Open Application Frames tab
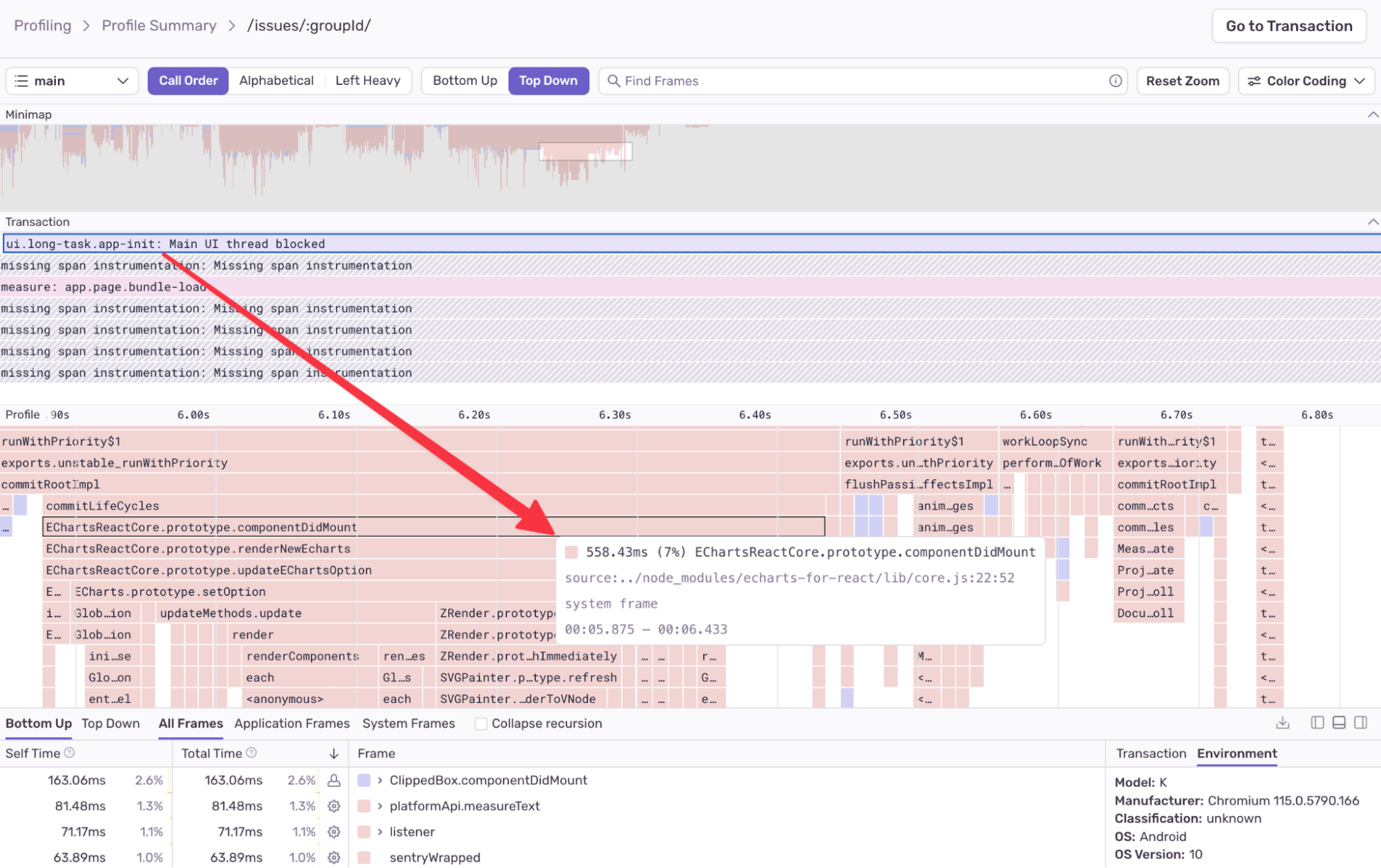 pos(292,724)
